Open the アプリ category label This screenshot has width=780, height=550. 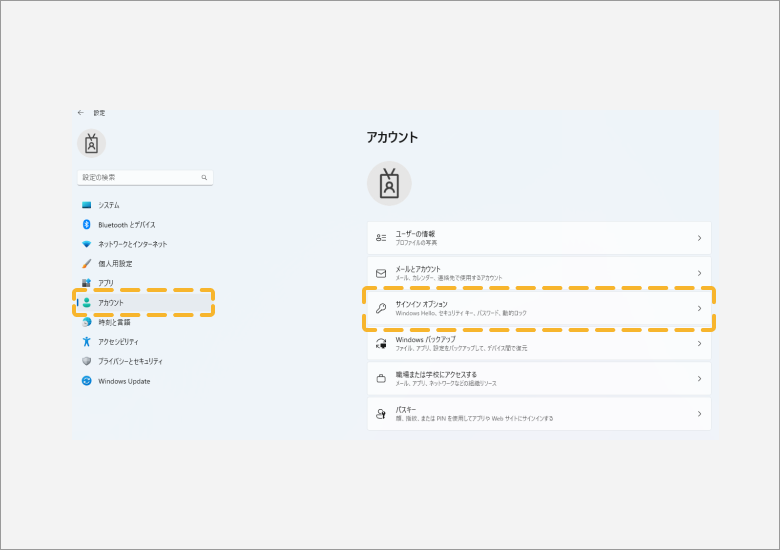pos(106,283)
